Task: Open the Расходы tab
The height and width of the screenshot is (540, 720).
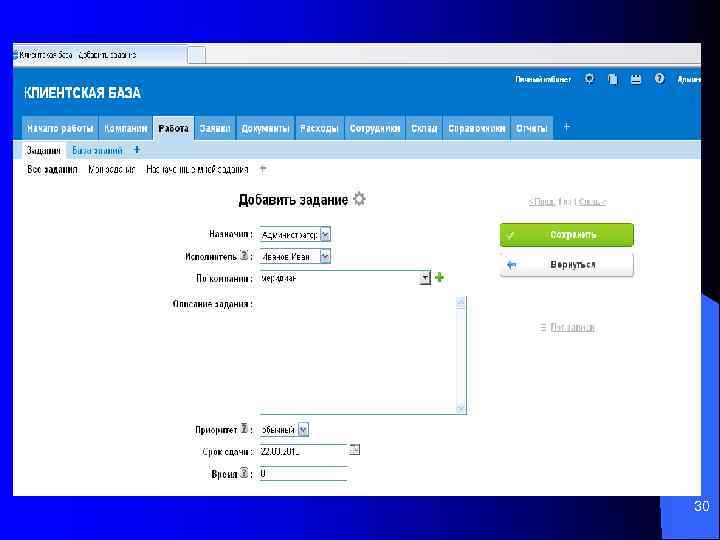Action: [320, 128]
